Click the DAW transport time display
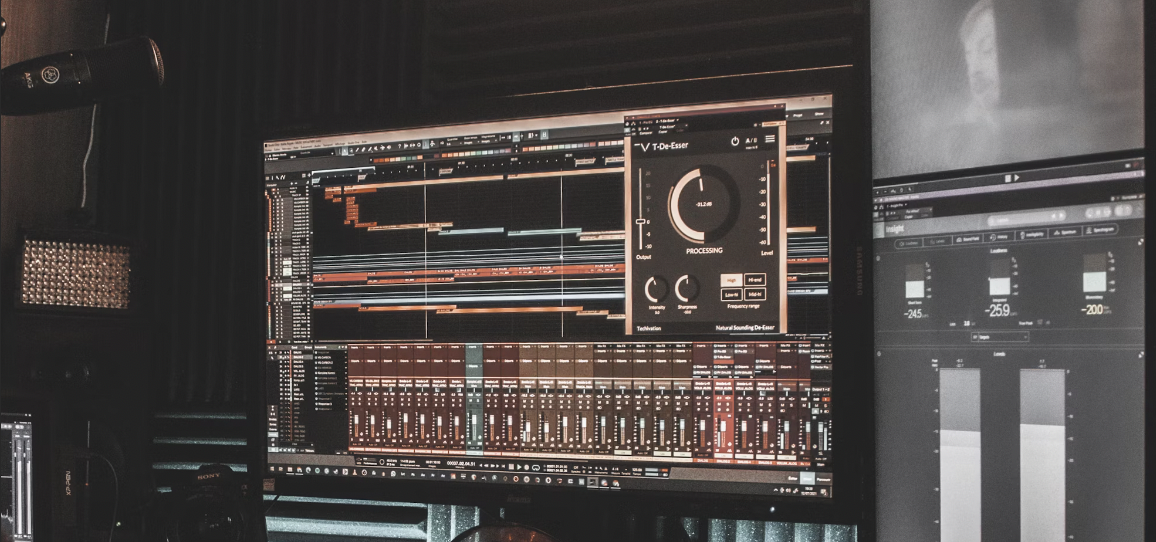The height and width of the screenshot is (542, 1156). click(461, 464)
